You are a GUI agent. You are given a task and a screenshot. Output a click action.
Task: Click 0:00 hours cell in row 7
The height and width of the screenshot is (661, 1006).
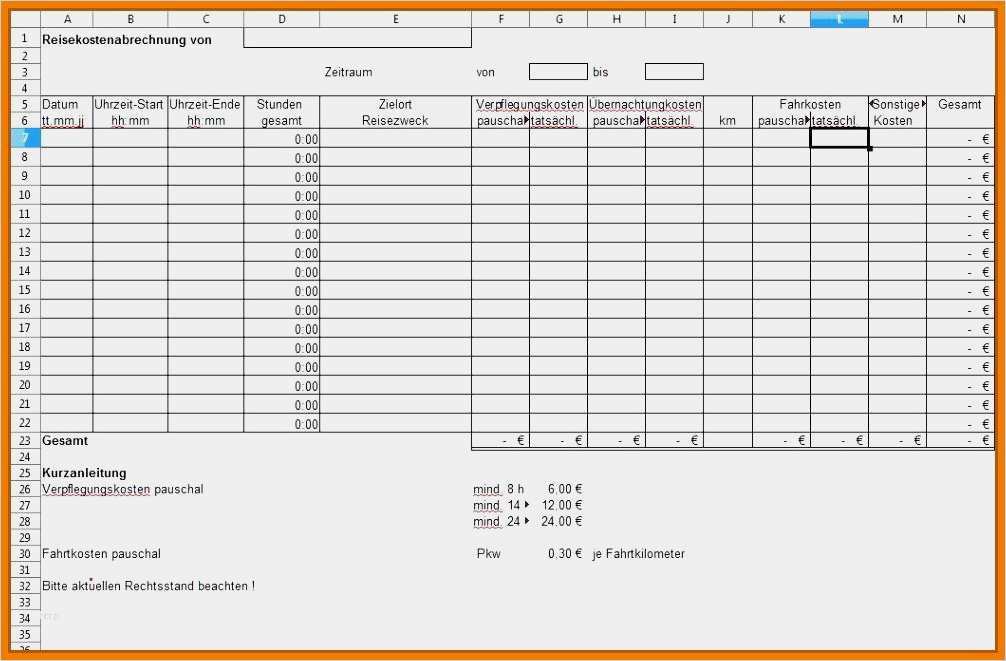[x=282, y=139]
